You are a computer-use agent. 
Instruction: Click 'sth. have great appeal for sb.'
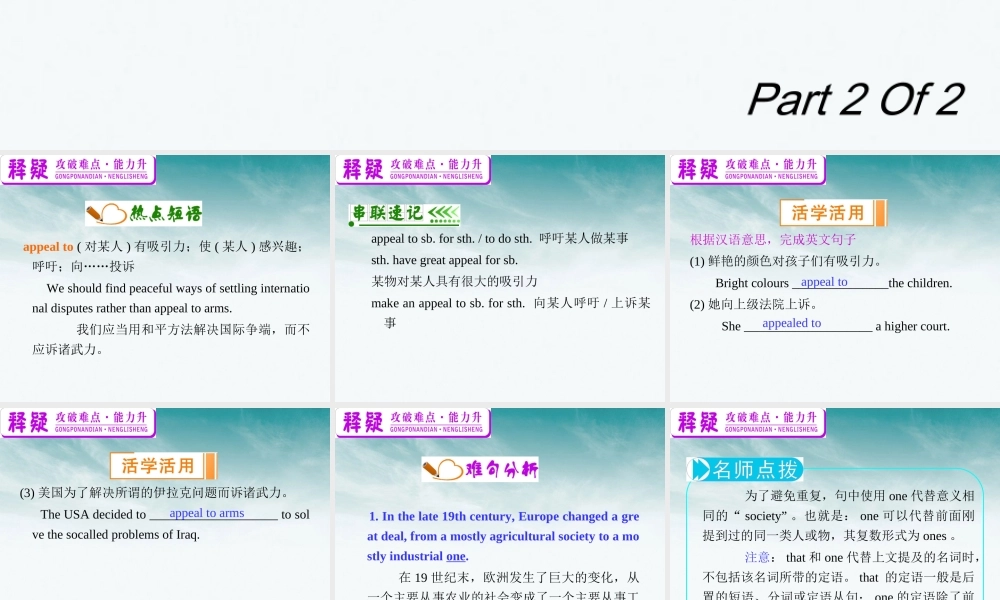tap(445, 260)
